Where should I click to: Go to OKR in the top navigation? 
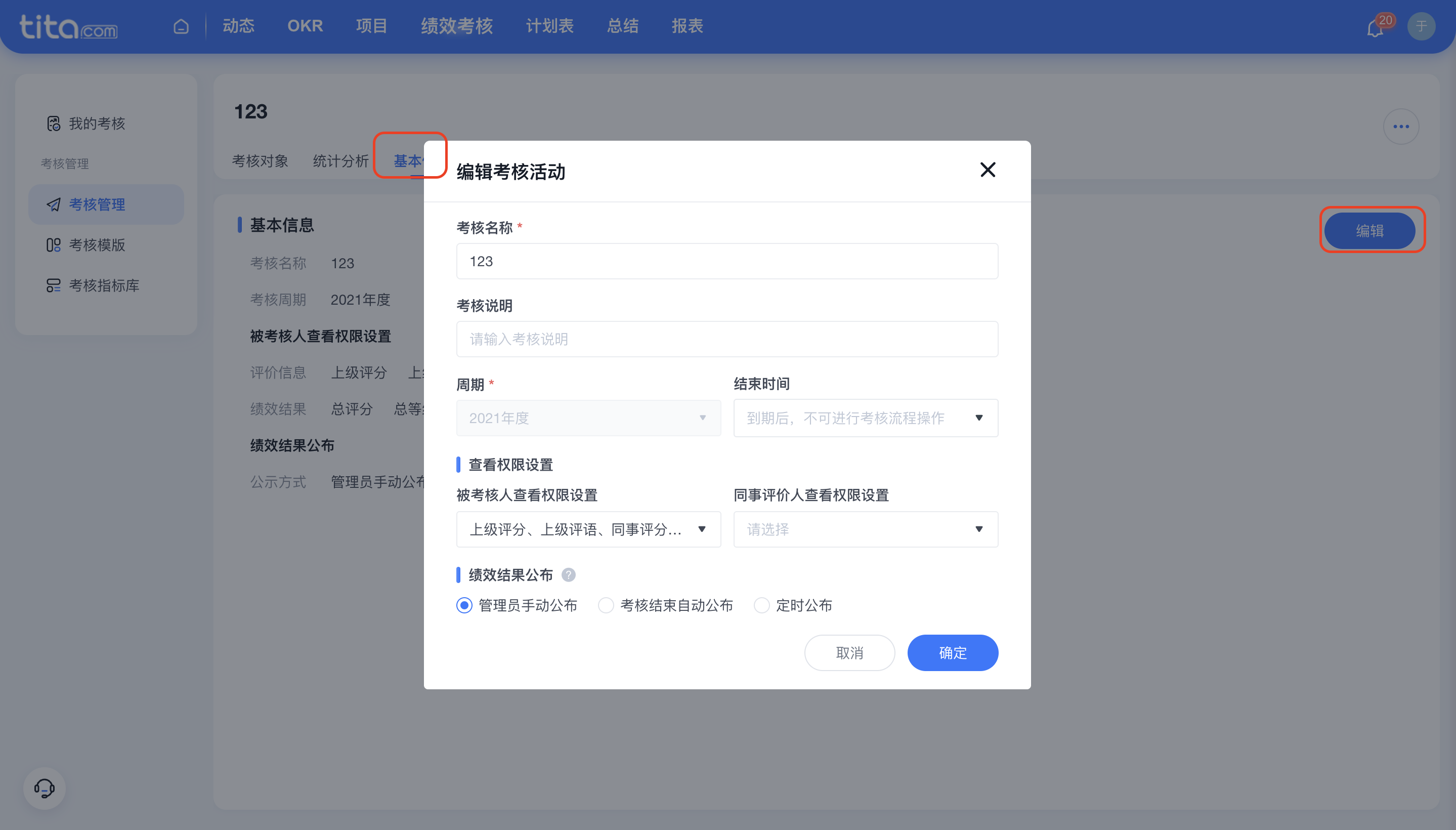[305, 26]
